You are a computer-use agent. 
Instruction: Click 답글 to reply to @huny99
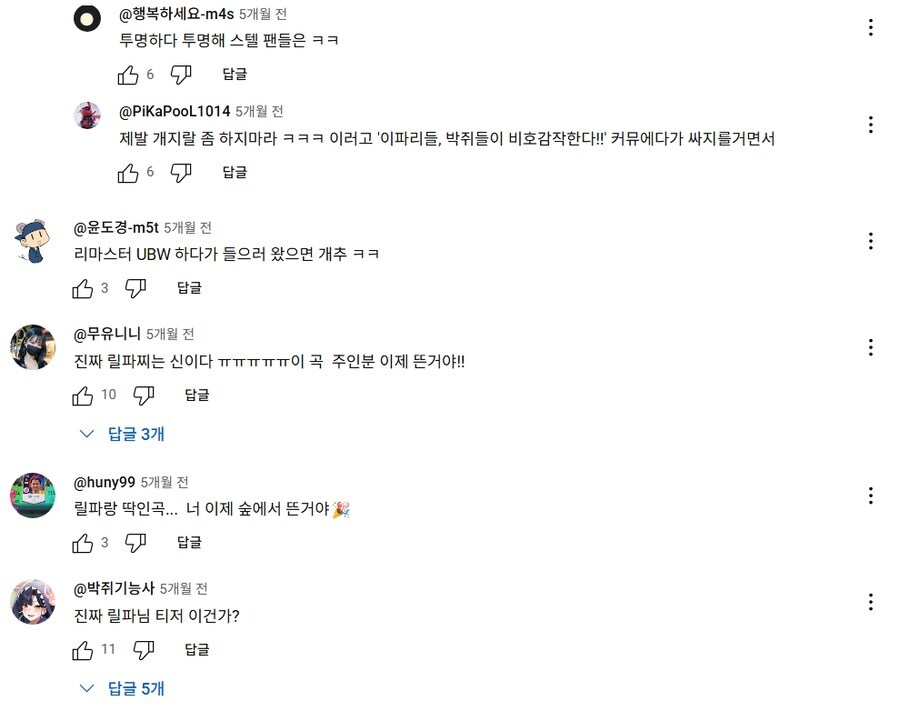190,542
